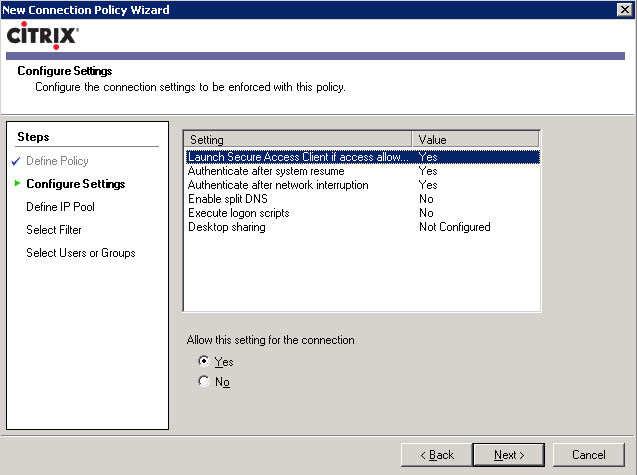The width and height of the screenshot is (637, 475).
Task: Select the Execute logon scripts setting
Action: [x=362, y=213]
